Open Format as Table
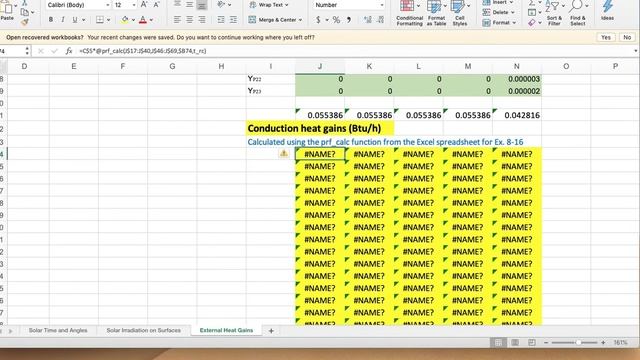 tap(436, 13)
